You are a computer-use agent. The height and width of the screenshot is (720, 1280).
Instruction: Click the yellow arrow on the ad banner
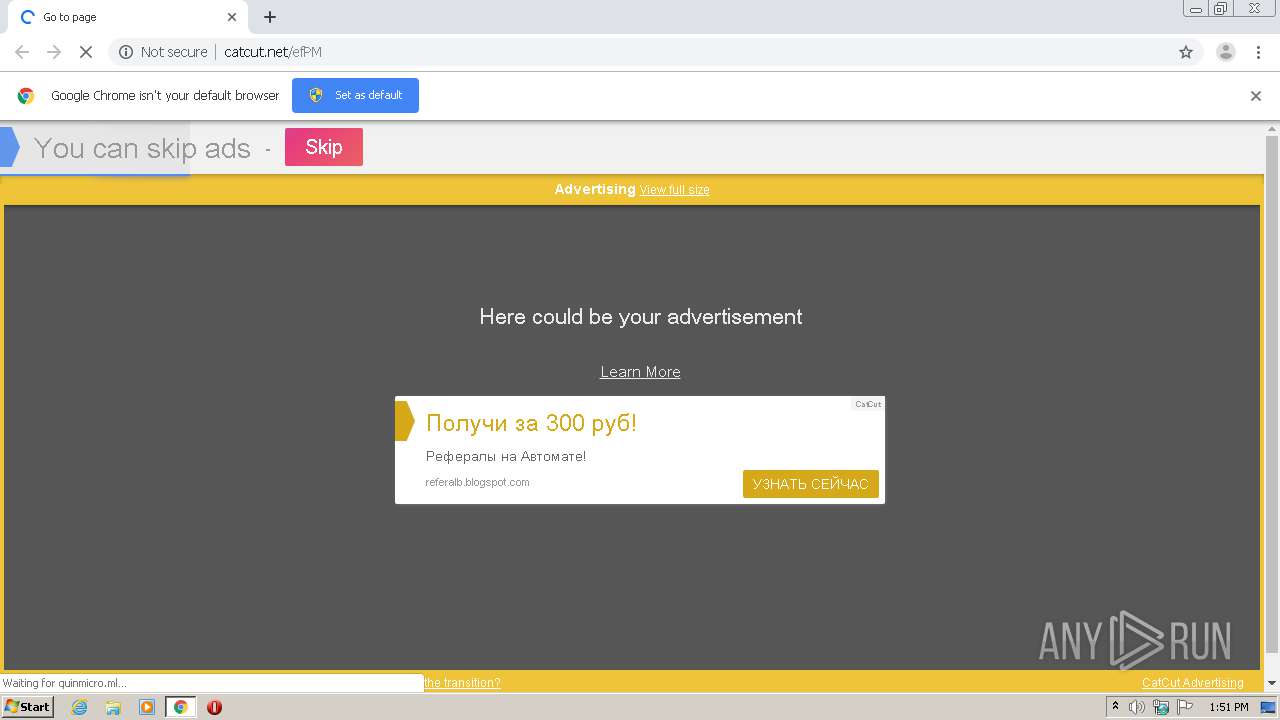404,421
